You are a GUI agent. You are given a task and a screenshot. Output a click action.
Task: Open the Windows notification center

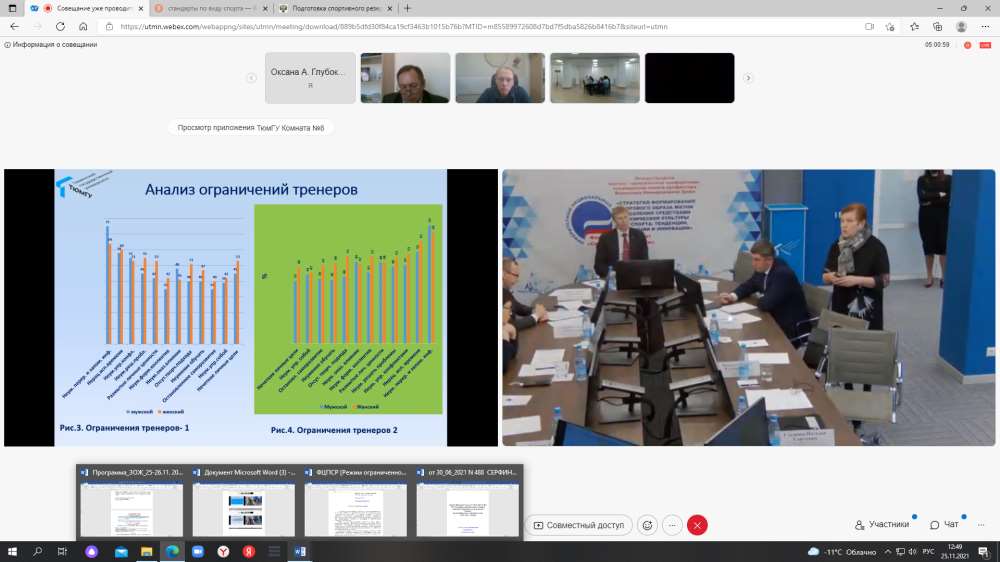click(x=984, y=552)
